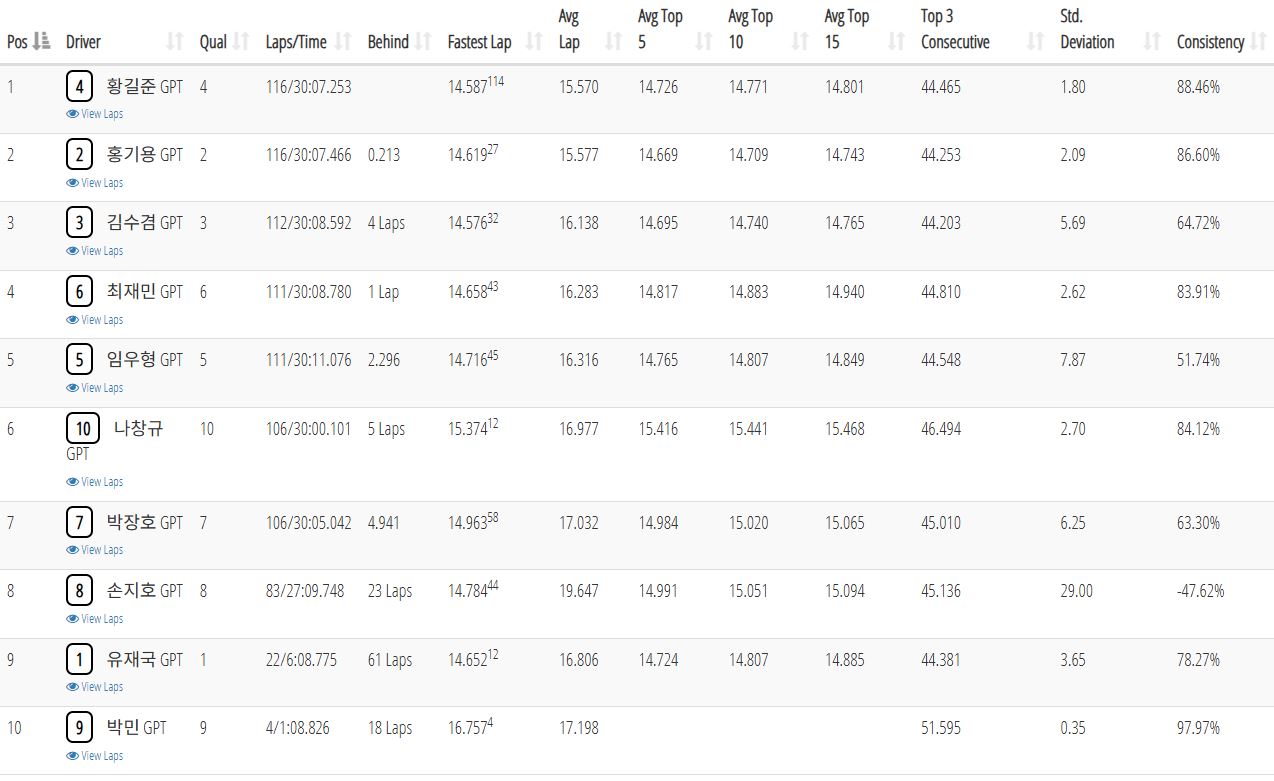Sort by Fastest Lap arrows
Viewport: 1274px width, 781px height.
(x=534, y=41)
